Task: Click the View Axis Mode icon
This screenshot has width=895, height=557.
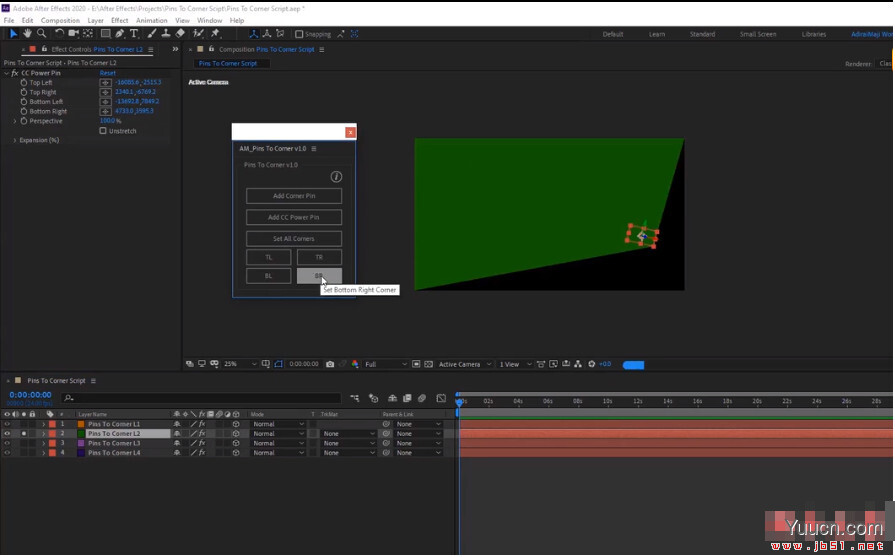Action: pos(280,34)
